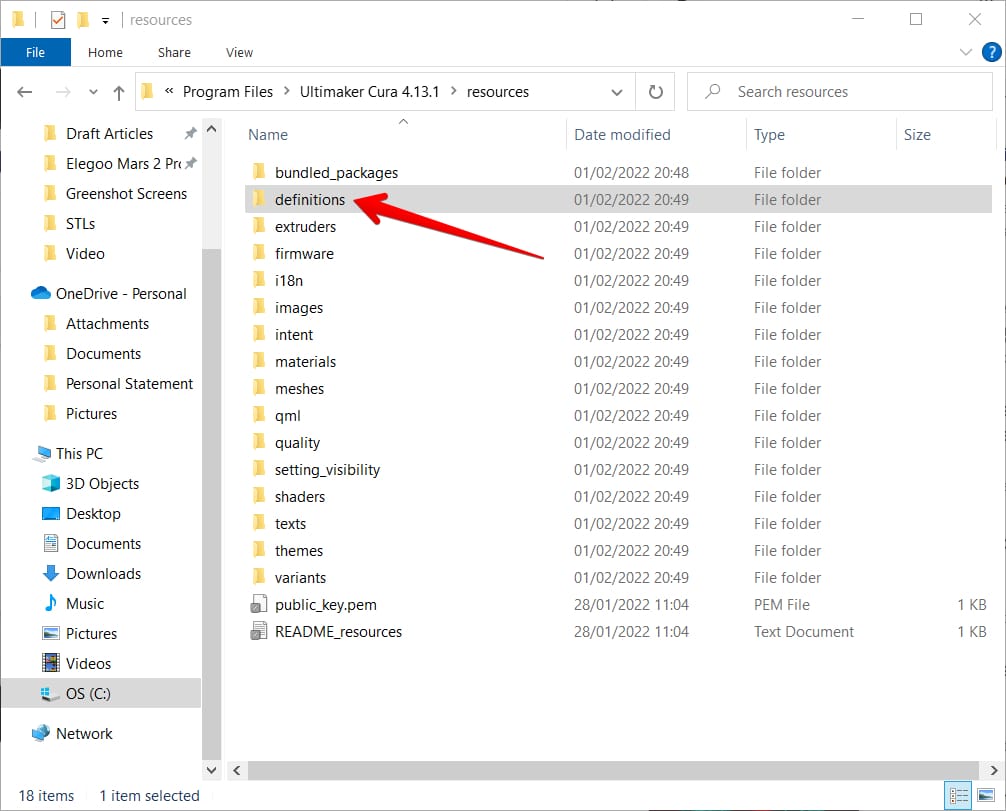Expand the ribbon with chevron

965,52
